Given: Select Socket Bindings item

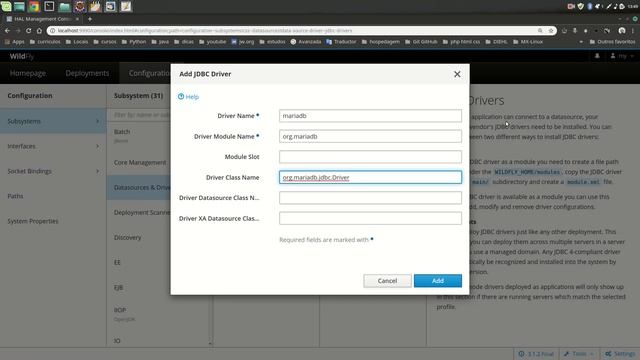Looking at the screenshot, I should (53, 171).
